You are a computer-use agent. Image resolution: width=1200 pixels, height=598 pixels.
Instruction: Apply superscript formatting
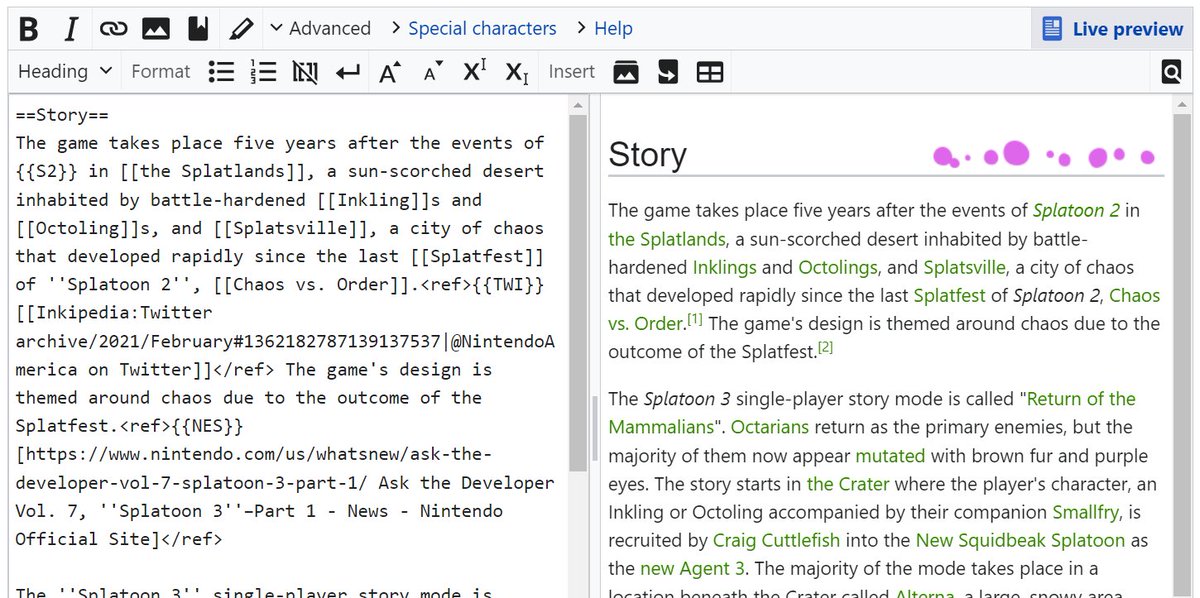474,72
